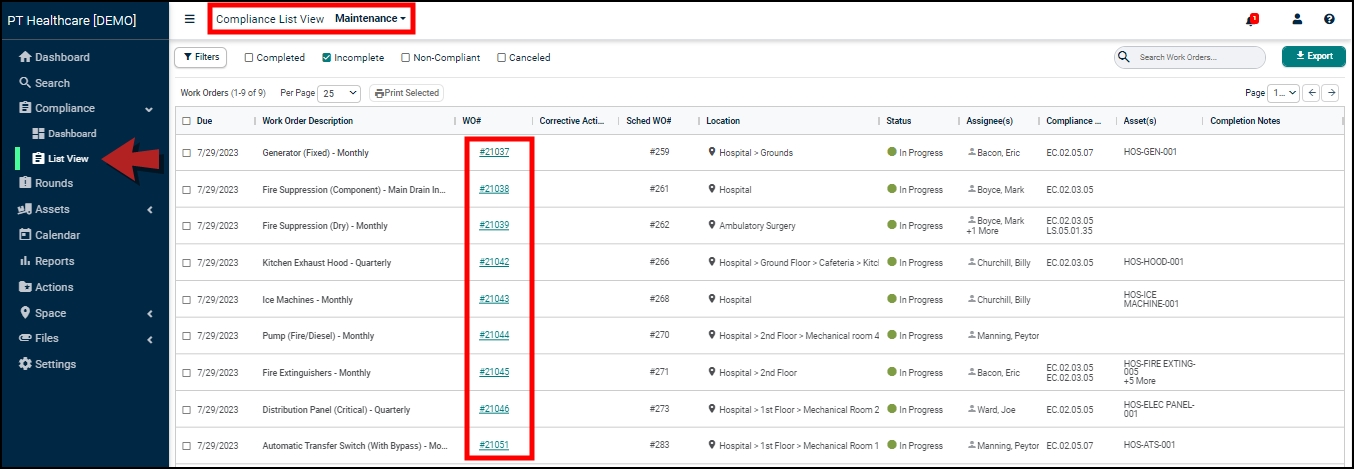The image size is (1354, 469).
Task: Expand the Files sidebar section
Action: [x=149, y=339]
